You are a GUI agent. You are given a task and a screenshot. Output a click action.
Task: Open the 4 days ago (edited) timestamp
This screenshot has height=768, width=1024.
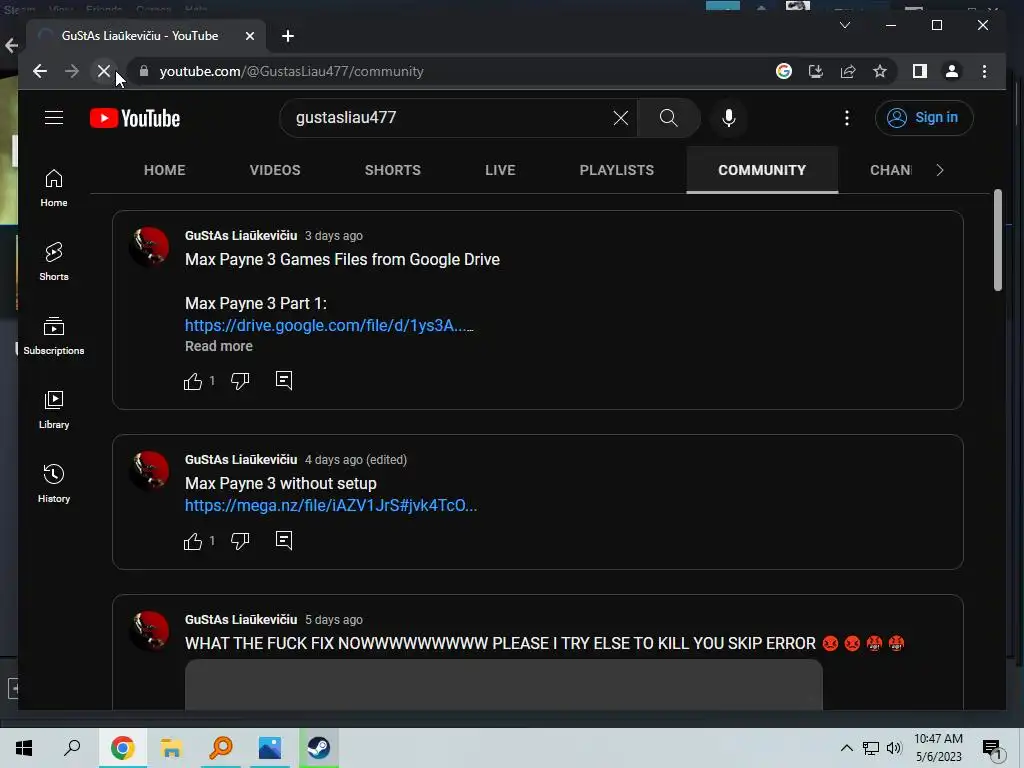[x=355, y=460]
